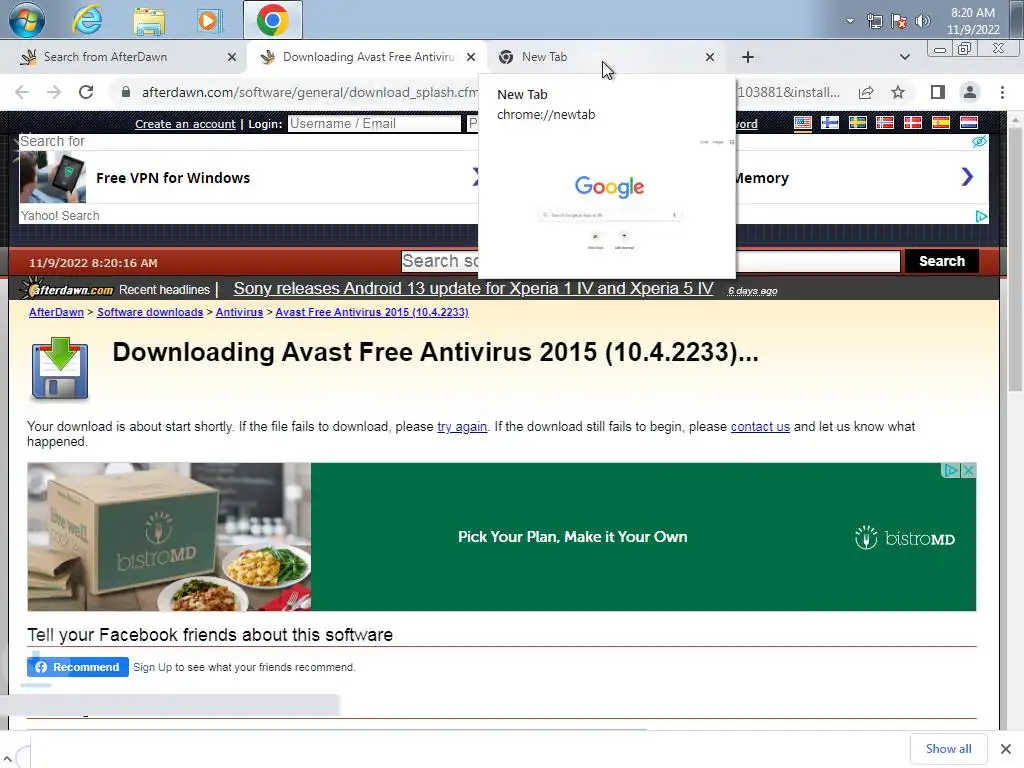Screen dimensions: 1024x768
Task: Close the bistroMD ad with X
Action: point(968,470)
